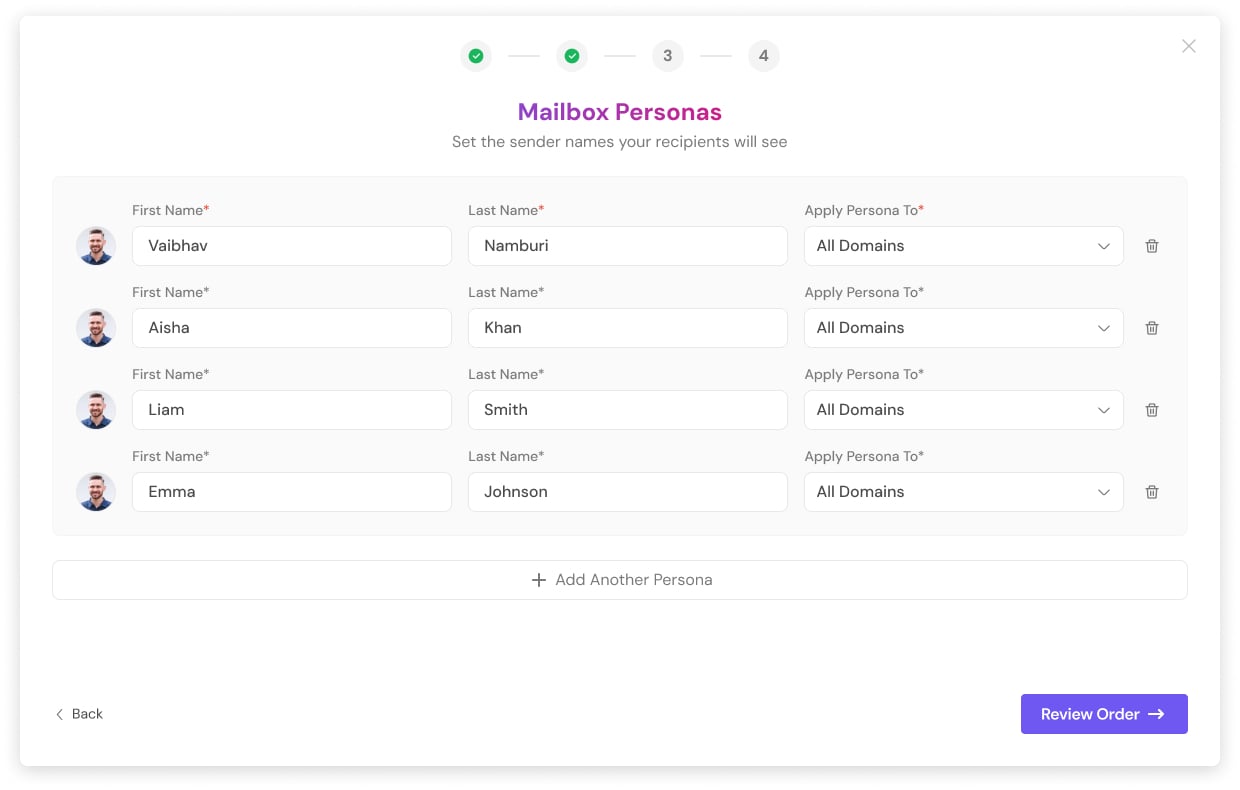Click last name field with Johnson
This screenshot has height=790, width=1240.
627,492
